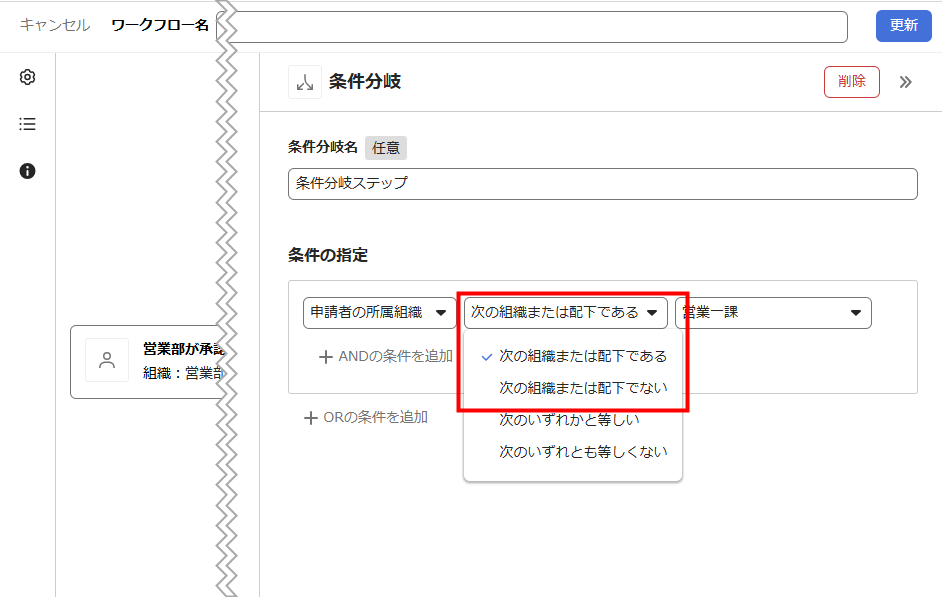942x597 pixels.
Task: Click the red 削除 button
Action: (x=851, y=82)
